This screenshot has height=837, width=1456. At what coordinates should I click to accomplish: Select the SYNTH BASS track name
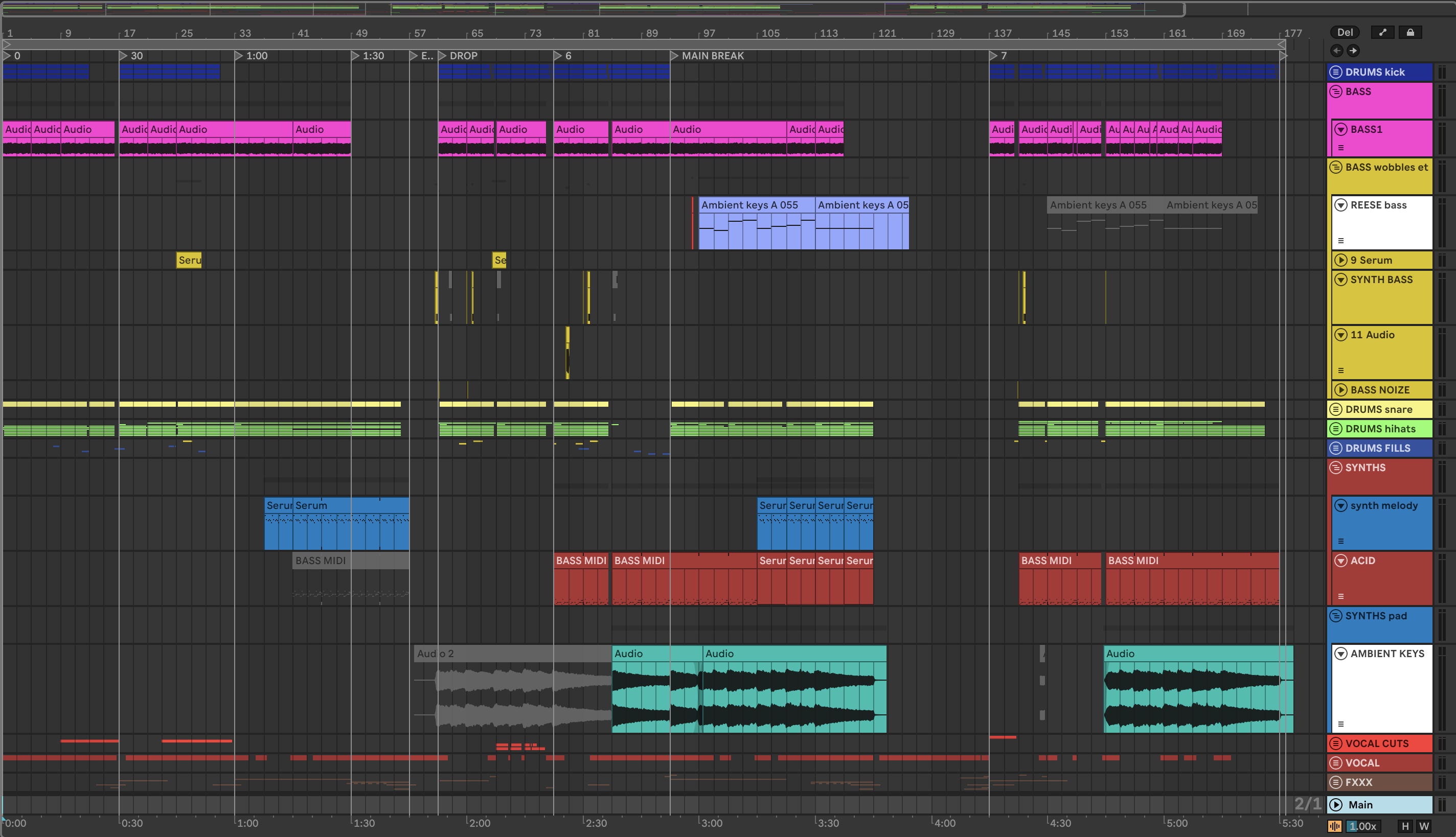coord(1381,280)
